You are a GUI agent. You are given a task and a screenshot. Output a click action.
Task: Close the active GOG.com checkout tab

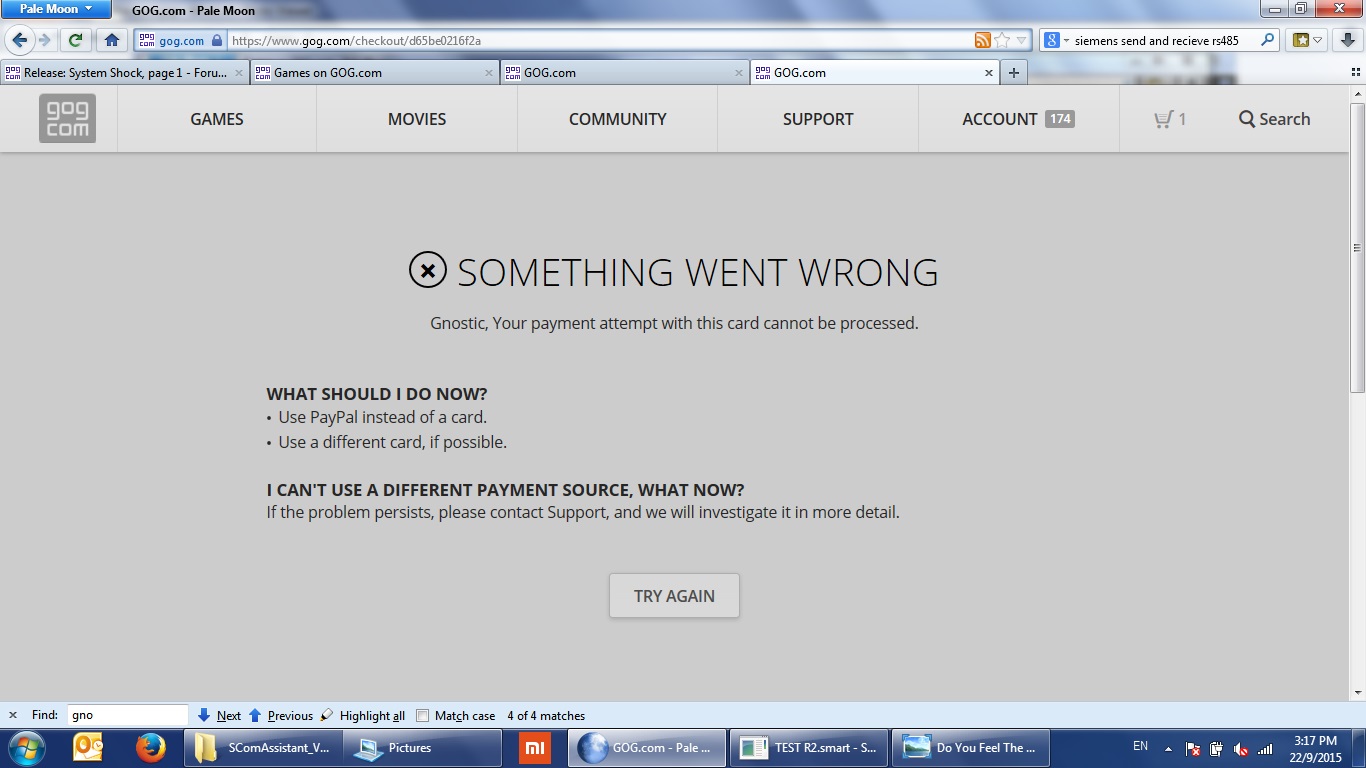(989, 73)
